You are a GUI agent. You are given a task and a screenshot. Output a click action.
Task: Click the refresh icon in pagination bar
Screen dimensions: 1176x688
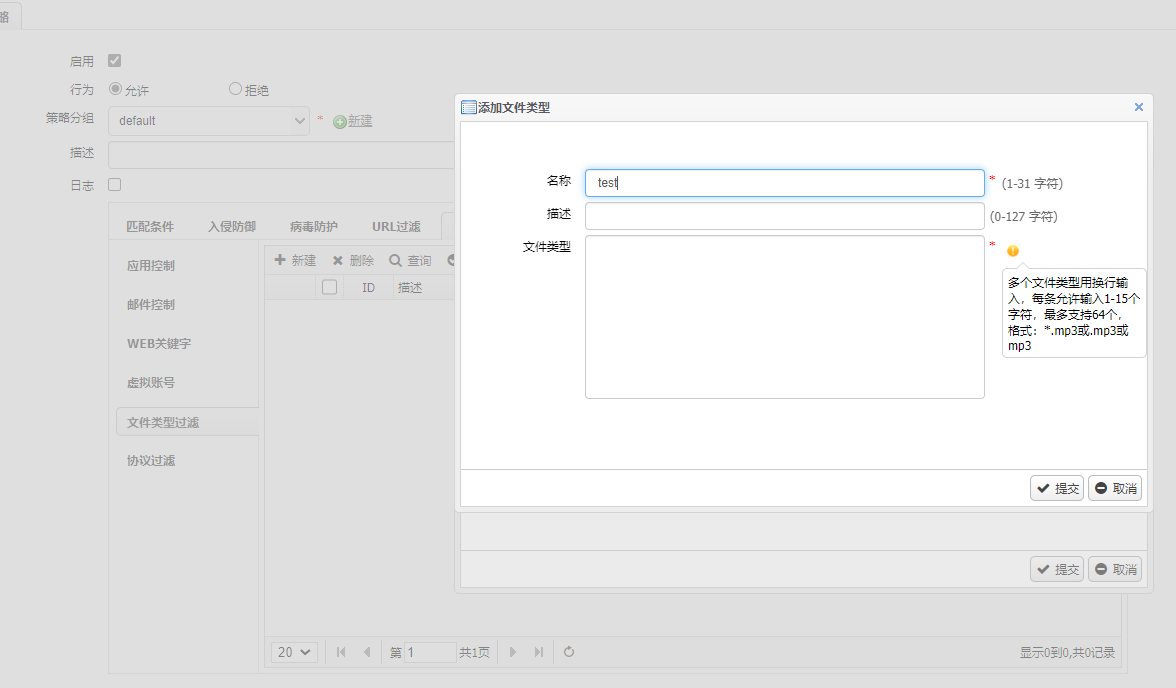point(569,652)
